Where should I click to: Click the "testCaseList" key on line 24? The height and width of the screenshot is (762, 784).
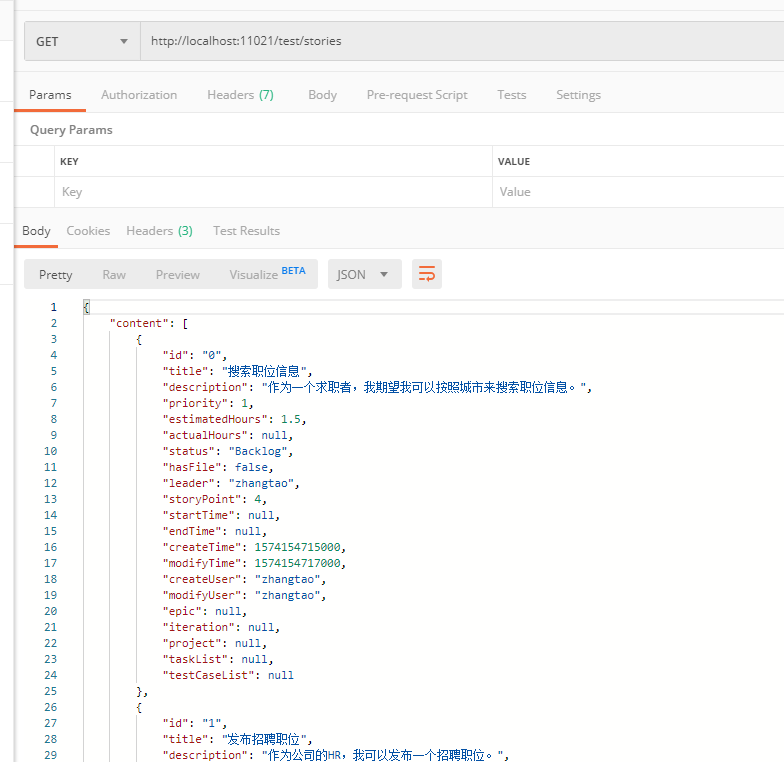pyautogui.click(x=208, y=676)
